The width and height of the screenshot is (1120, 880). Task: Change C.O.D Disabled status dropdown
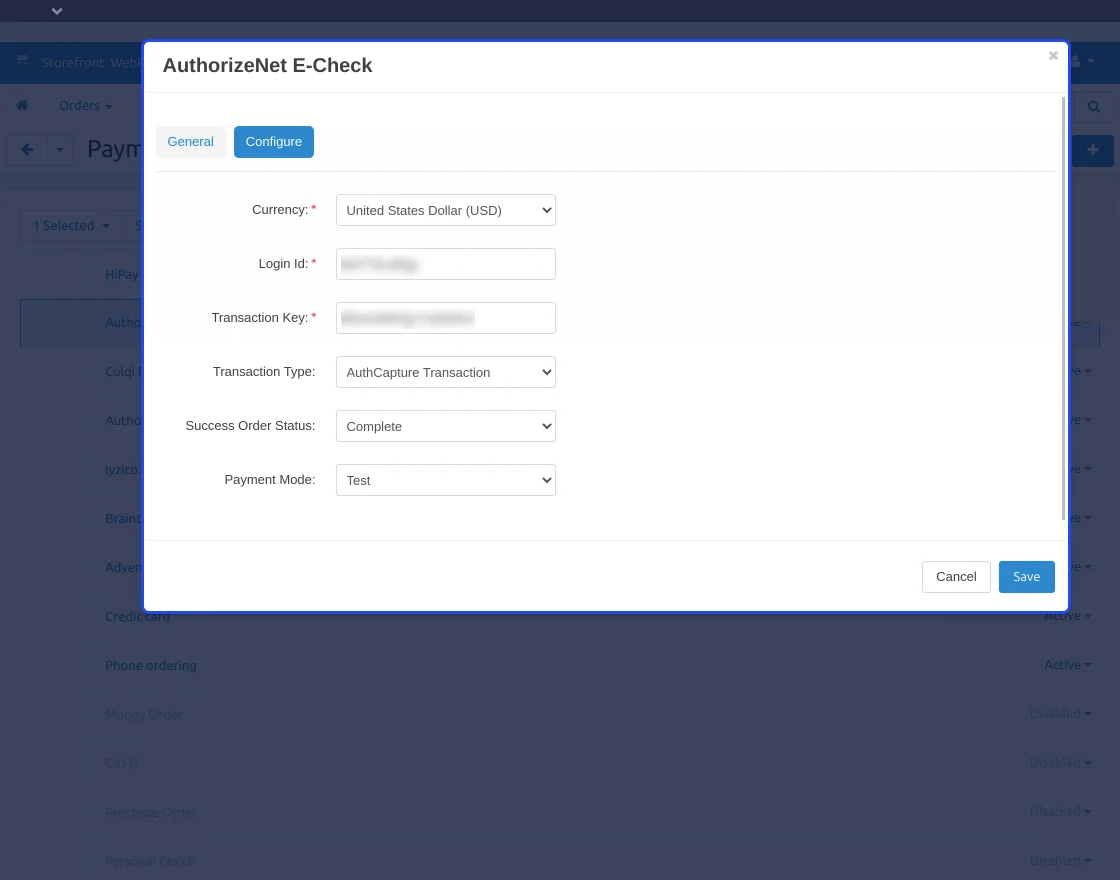point(1060,763)
